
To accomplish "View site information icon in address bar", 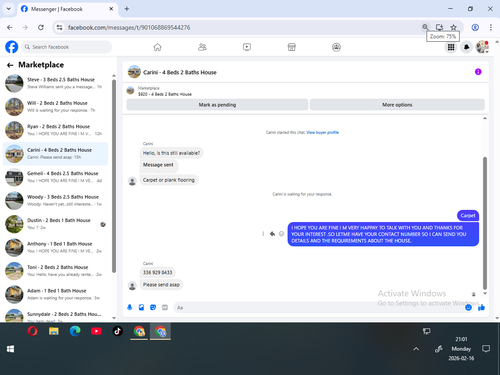I will coord(59,27).
